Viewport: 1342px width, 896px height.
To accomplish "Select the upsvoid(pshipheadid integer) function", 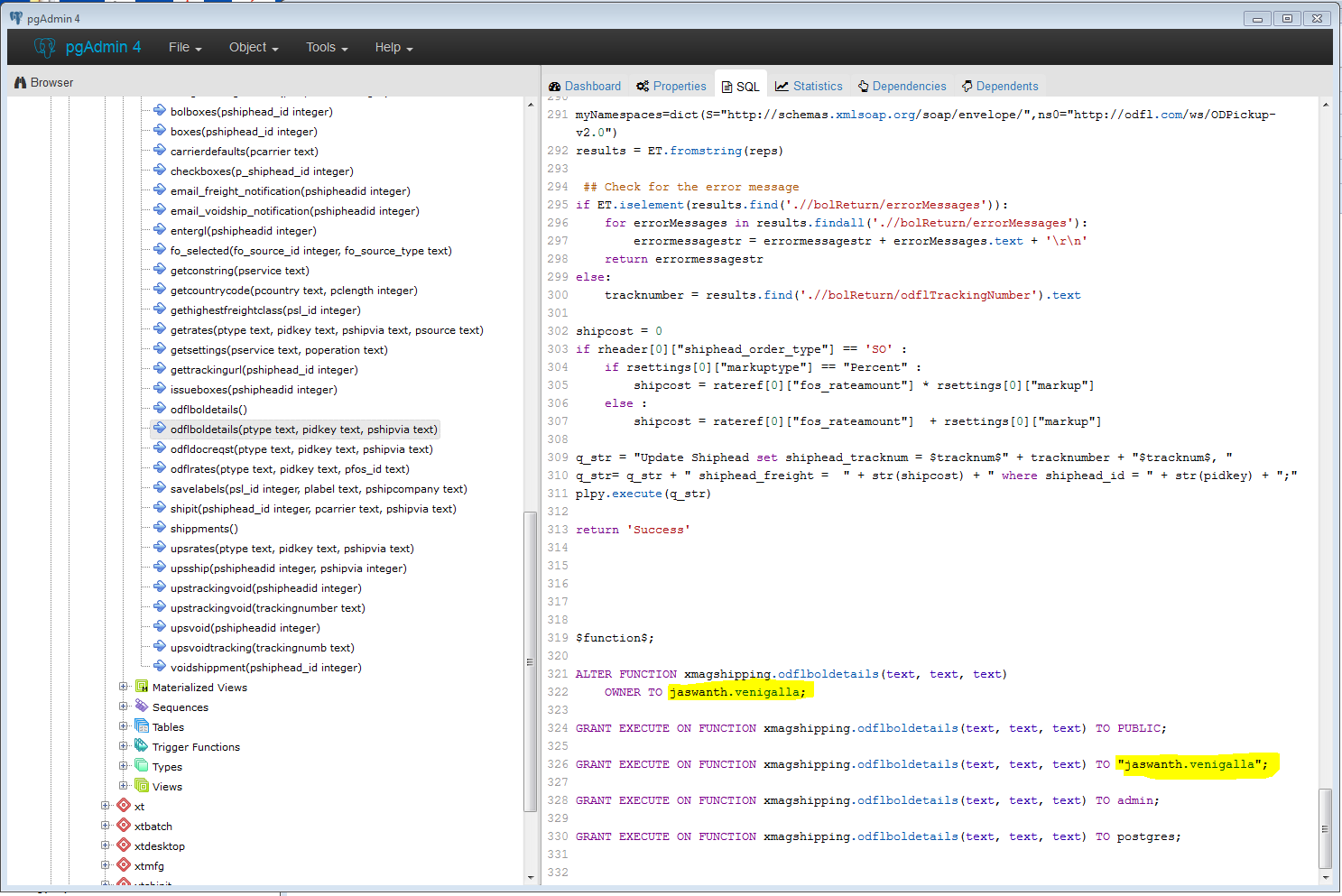I will [245, 628].
